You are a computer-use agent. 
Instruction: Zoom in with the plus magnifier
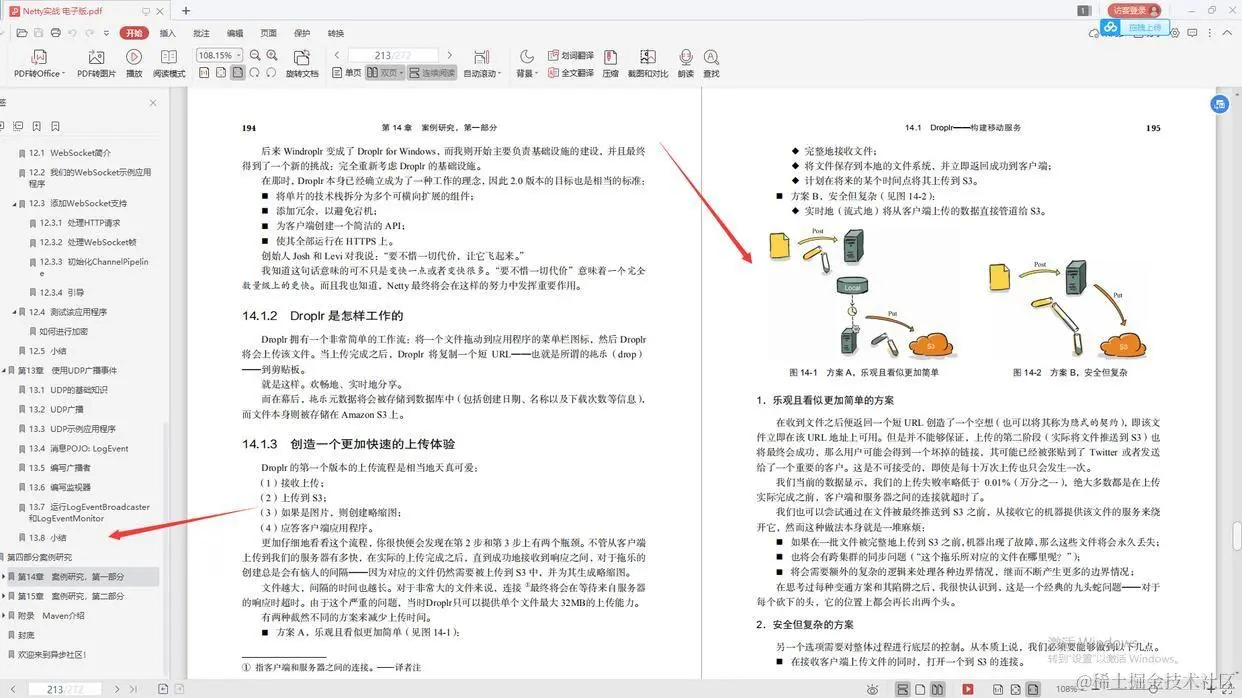pos(272,56)
